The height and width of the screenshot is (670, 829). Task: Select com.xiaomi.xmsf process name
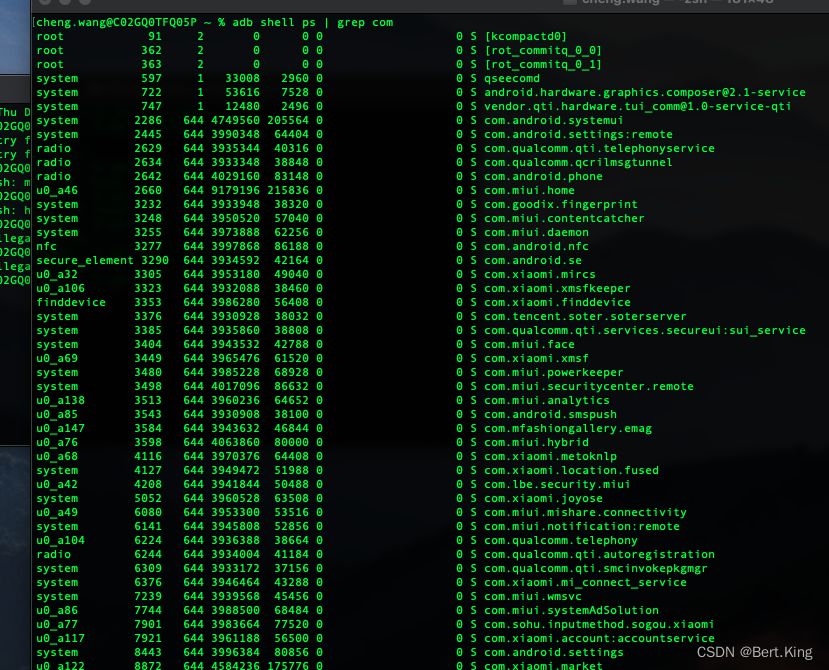536,359
